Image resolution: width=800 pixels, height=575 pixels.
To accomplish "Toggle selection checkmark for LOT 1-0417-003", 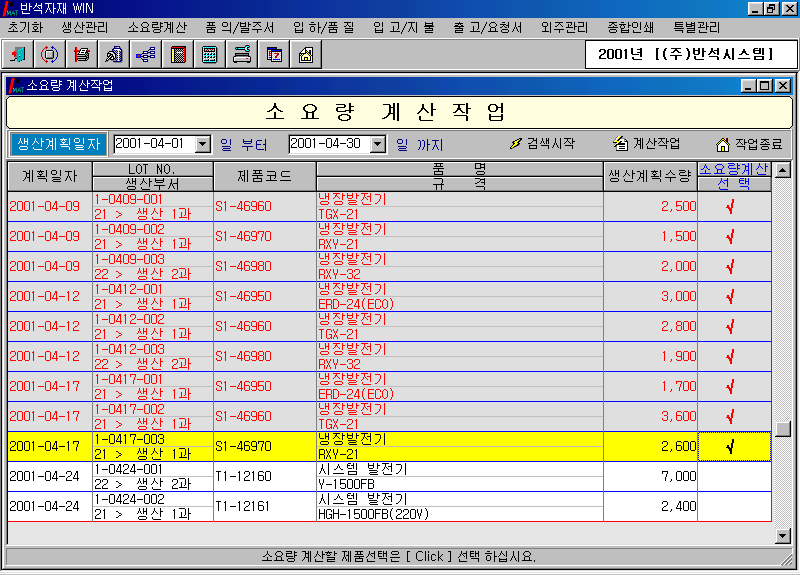I will 733,446.
